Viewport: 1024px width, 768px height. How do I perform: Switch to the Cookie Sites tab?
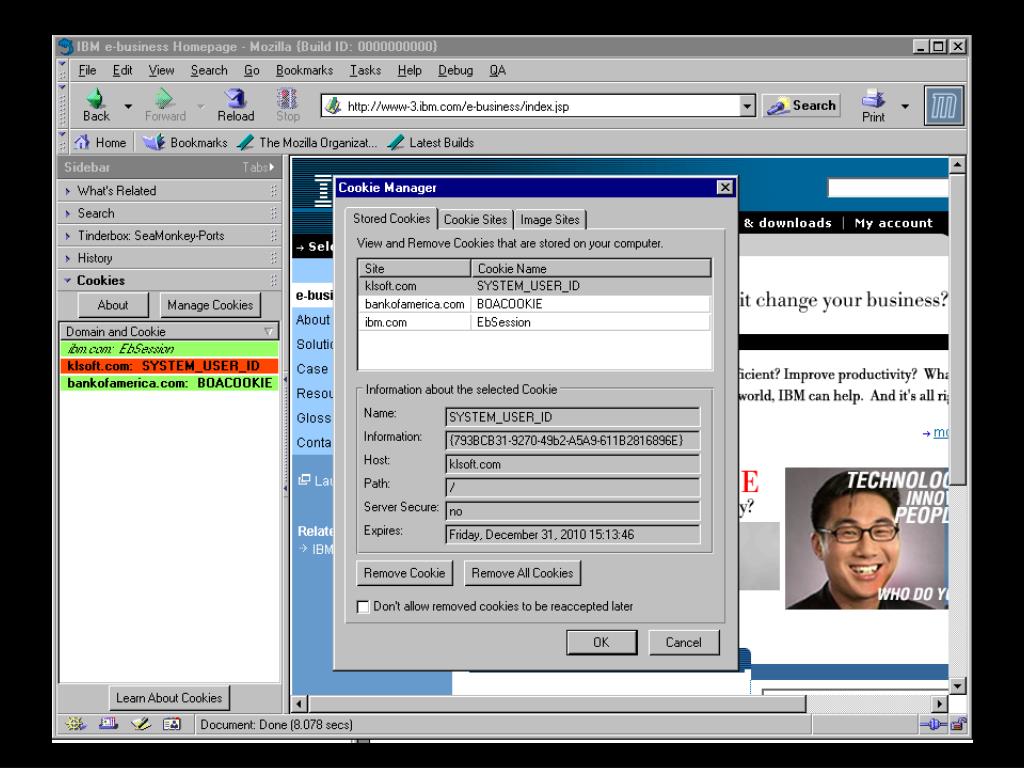tap(475, 220)
